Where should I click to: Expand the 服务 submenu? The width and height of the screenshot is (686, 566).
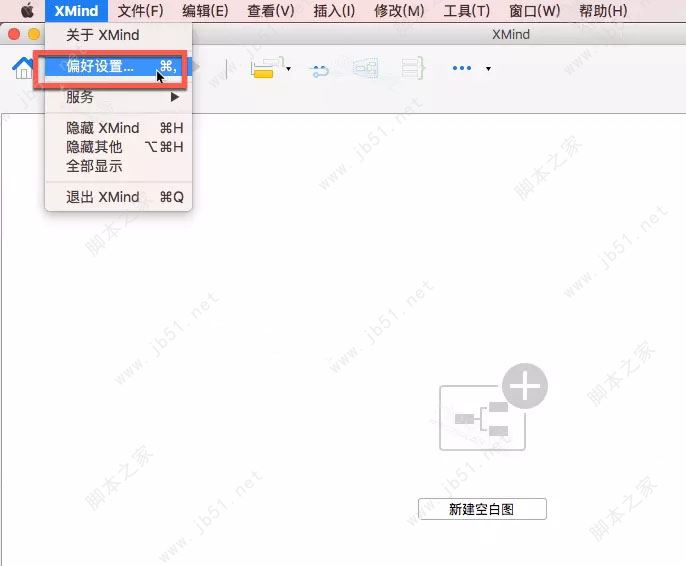pos(119,97)
